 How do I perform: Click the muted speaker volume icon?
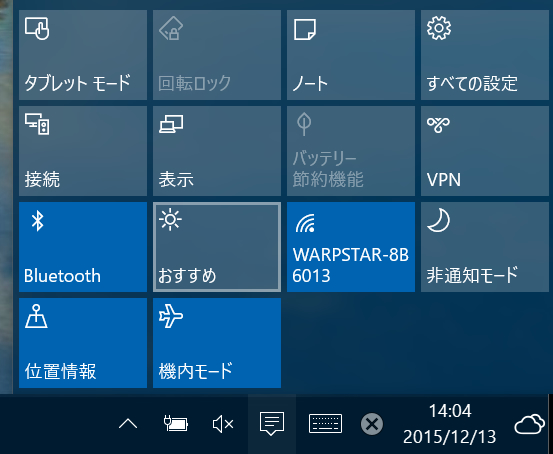pyautogui.click(x=223, y=424)
